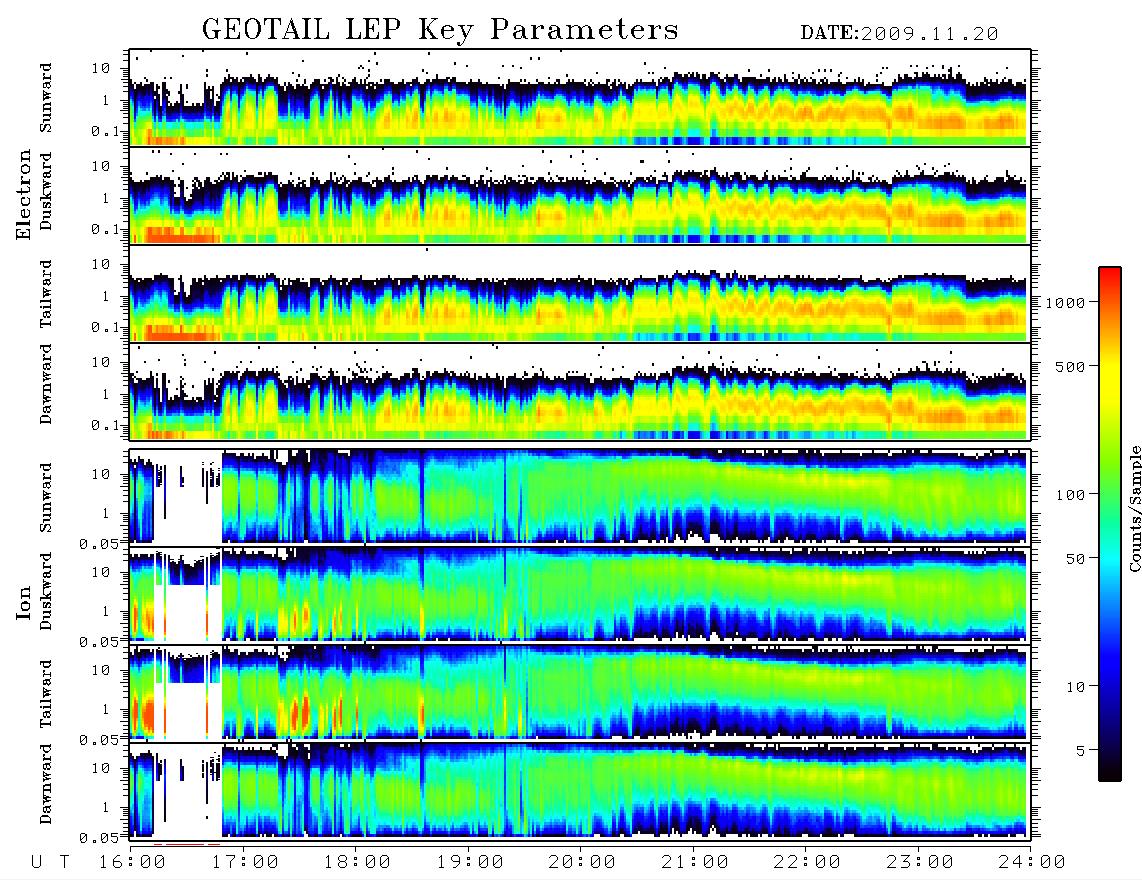Click the 17:00 time axis label
1142x880 pixels.
(244, 862)
